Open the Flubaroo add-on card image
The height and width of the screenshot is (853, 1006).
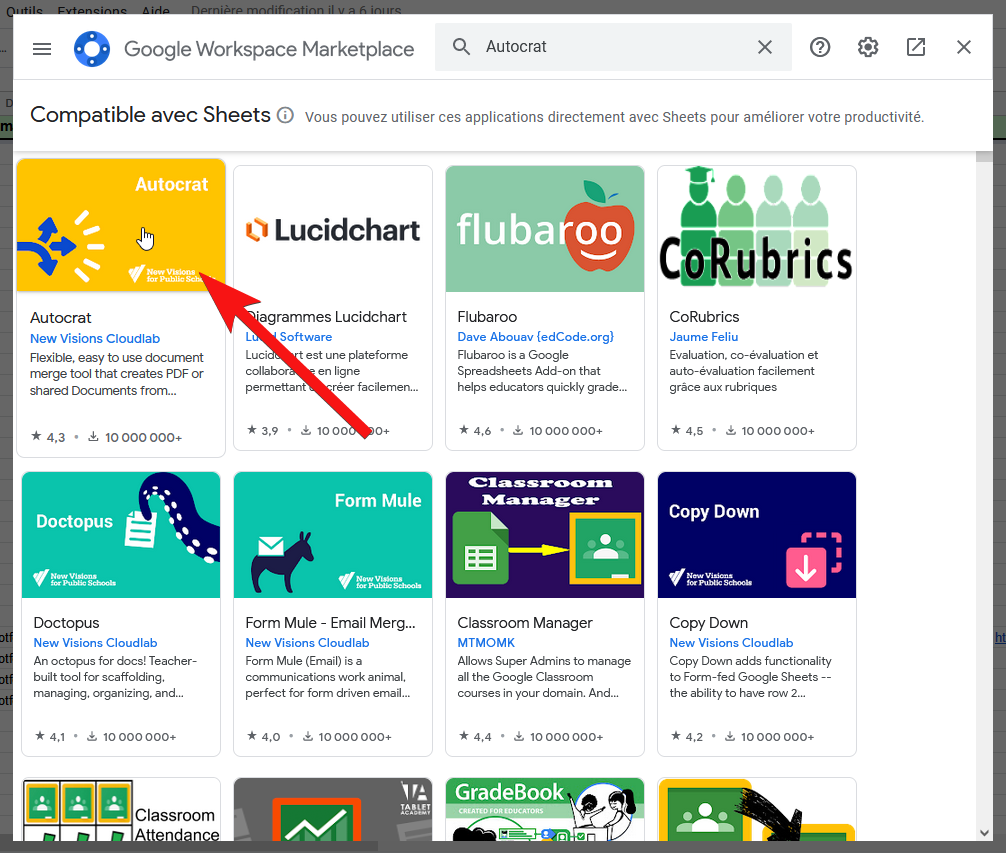point(545,229)
